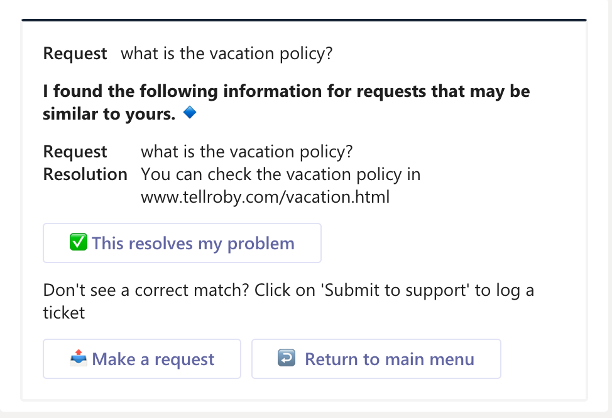Click the word 'ticket' in the hint text
Screen dimensions: 612x418
click(64, 313)
